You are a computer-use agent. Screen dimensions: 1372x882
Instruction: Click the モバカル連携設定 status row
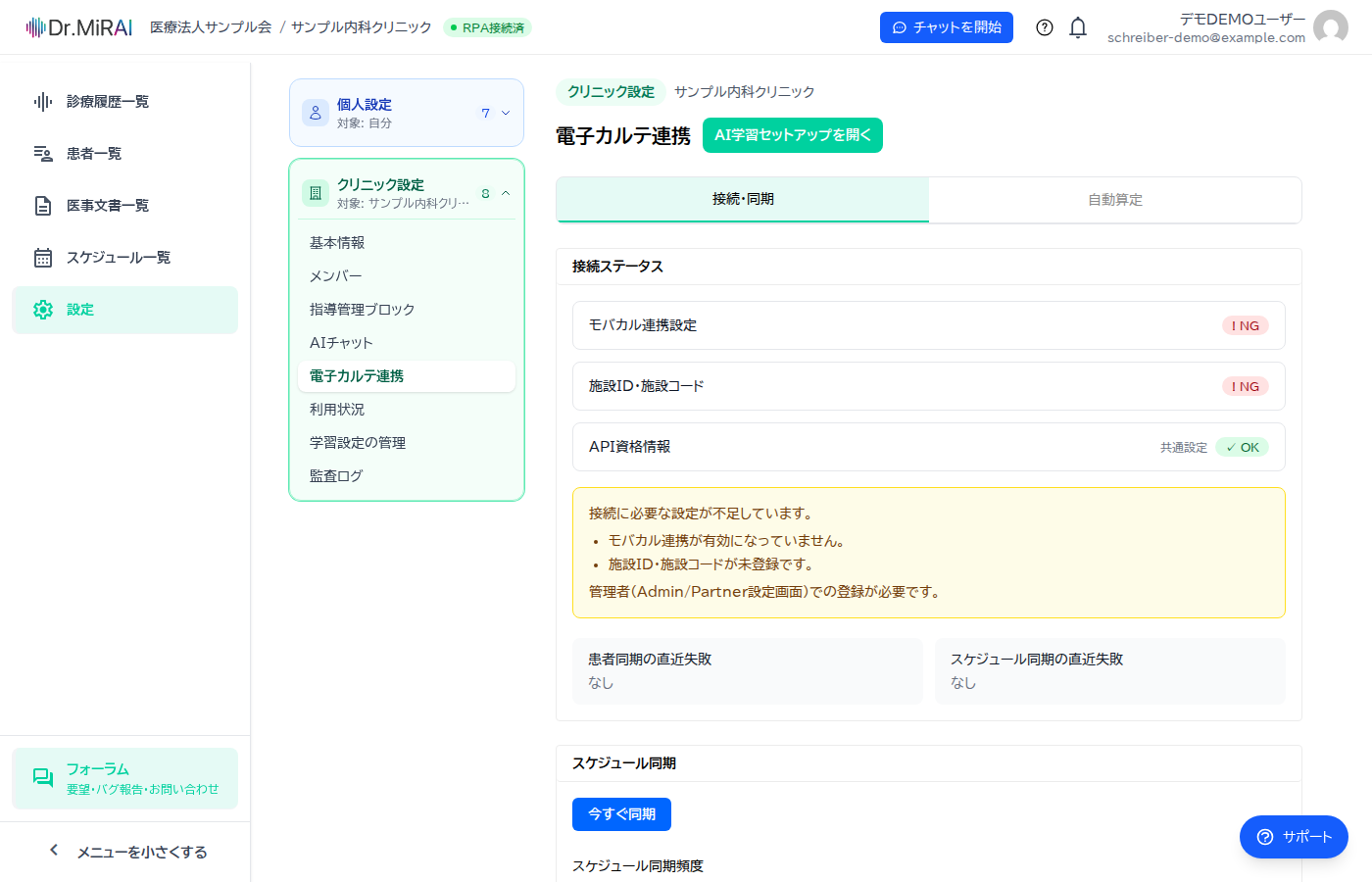[x=929, y=325]
